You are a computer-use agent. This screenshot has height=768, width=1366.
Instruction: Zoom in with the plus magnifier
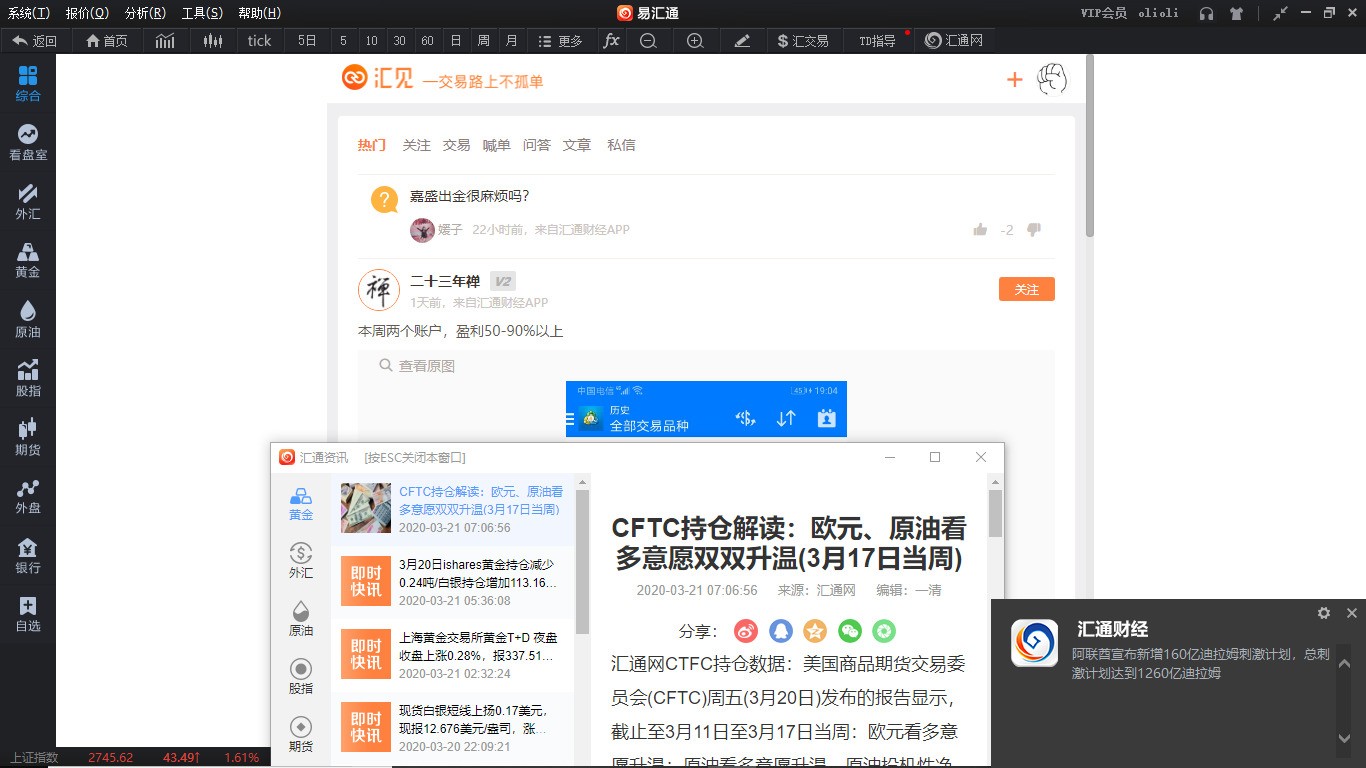[x=695, y=41]
